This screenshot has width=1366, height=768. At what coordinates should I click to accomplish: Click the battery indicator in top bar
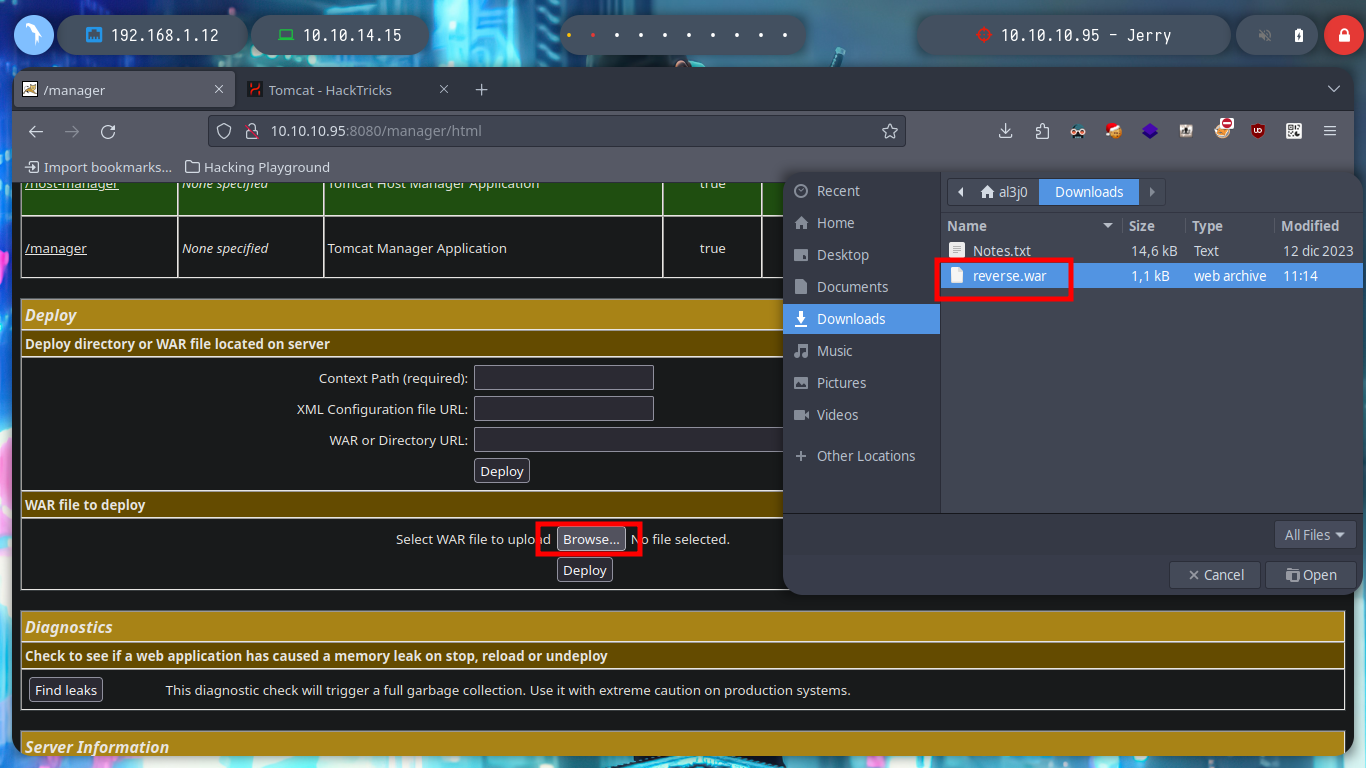click(x=1298, y=35)
